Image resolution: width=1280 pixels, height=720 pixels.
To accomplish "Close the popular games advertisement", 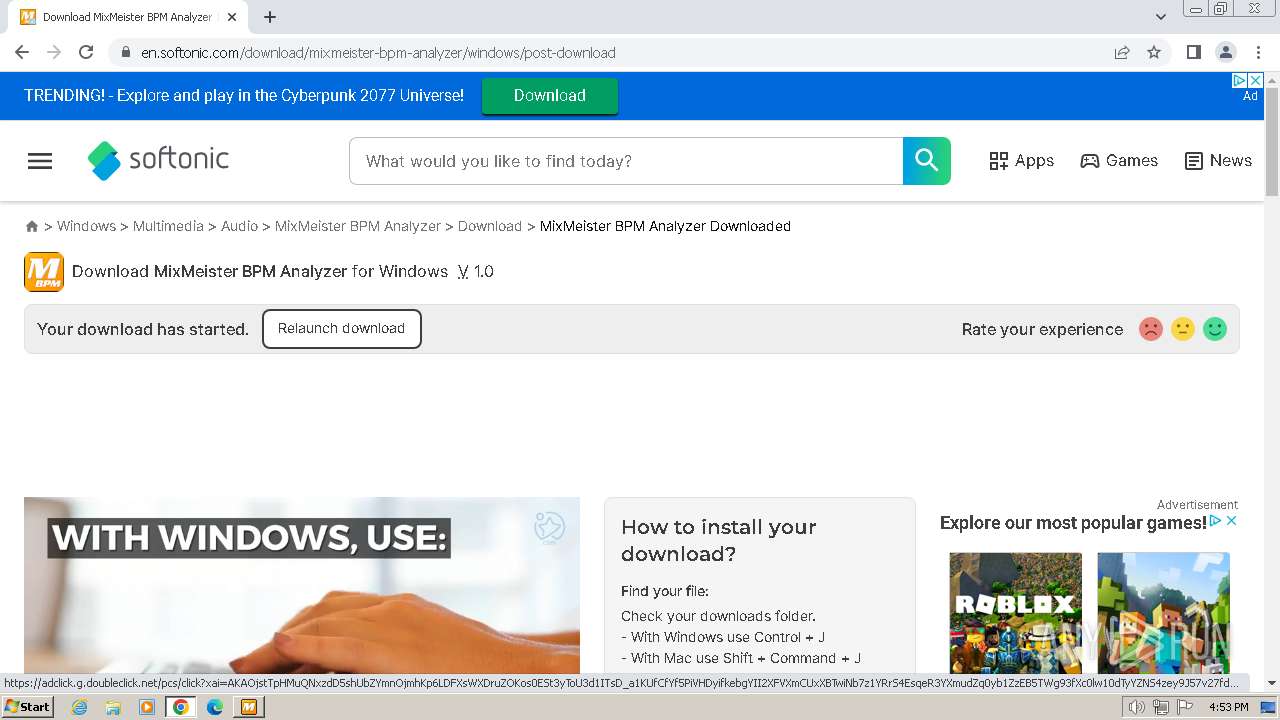I will point(1232,521).
